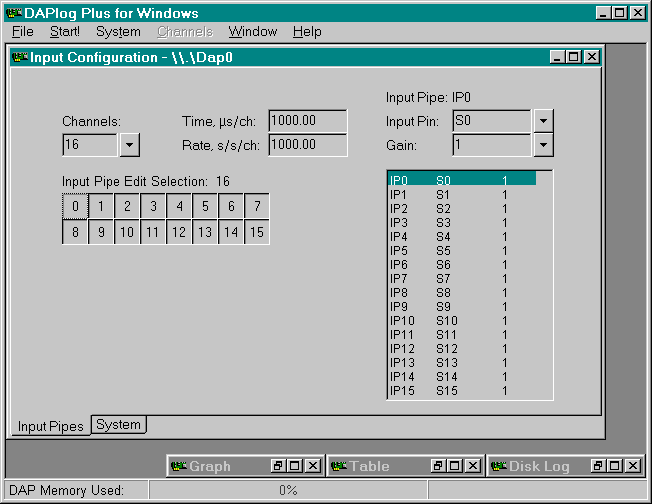This screenshot has height=504, width=652.
Task: Toggle input pipe 0 selection button
Action: pyautogui.click(x=75, y=206)
